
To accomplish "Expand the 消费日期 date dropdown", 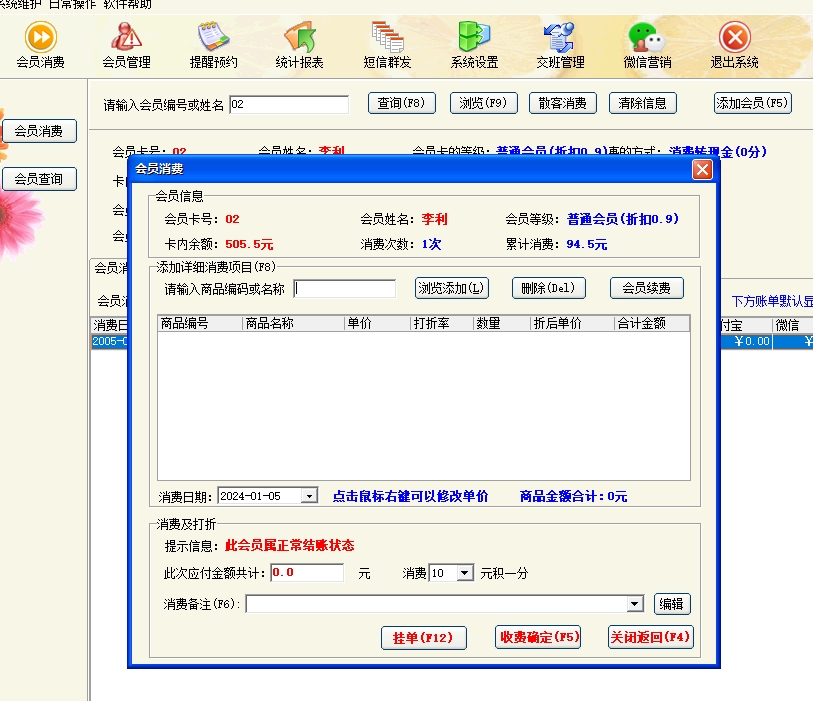I will [x=309, y=496].
